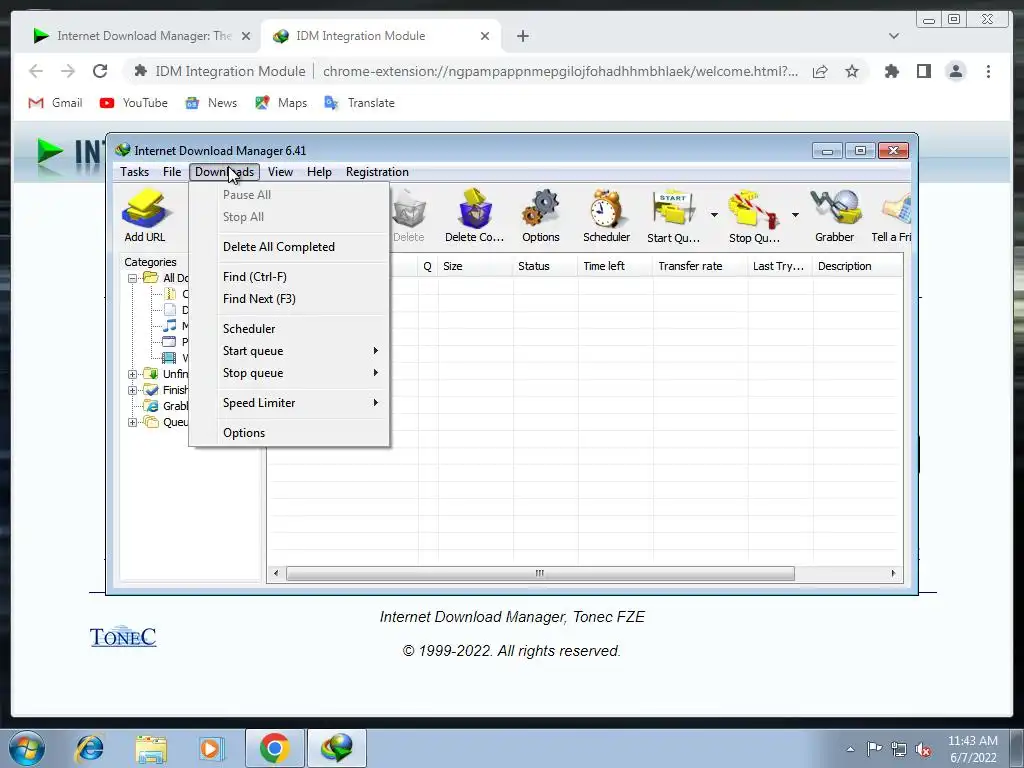This screenshot has width=1024, height=768.
Task: Open Chrome side panel icon
Action: point(923,71)
